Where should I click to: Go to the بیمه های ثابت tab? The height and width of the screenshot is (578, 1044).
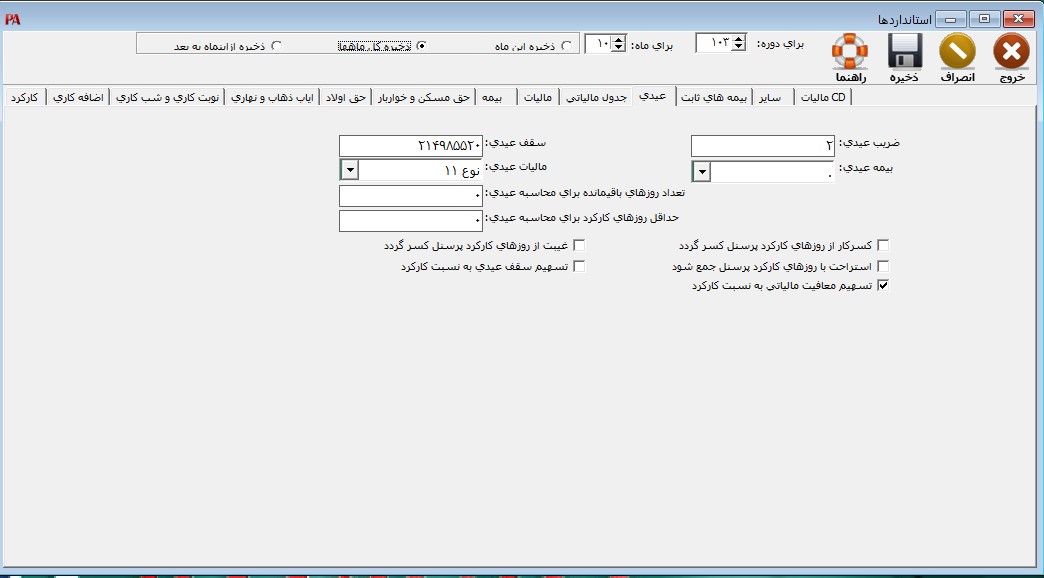[x=715, y=97]
